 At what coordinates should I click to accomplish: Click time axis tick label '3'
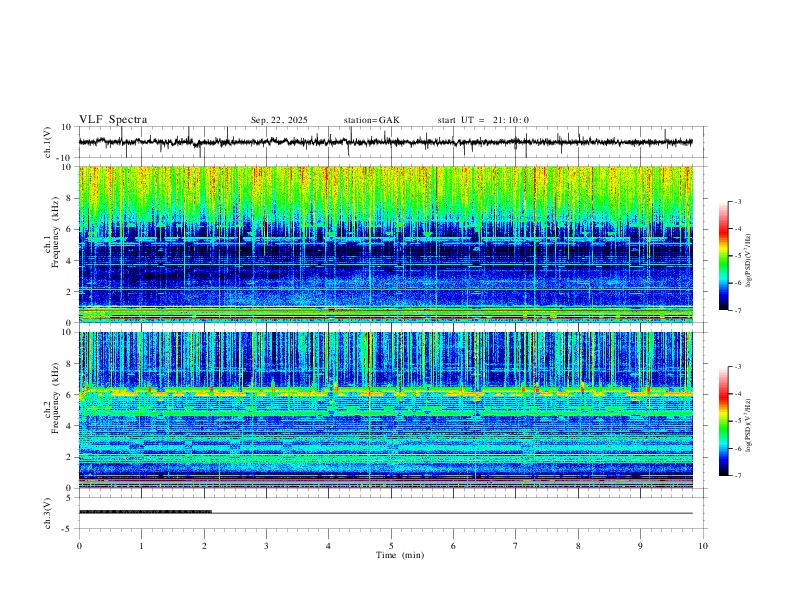(x=266, y=546)
